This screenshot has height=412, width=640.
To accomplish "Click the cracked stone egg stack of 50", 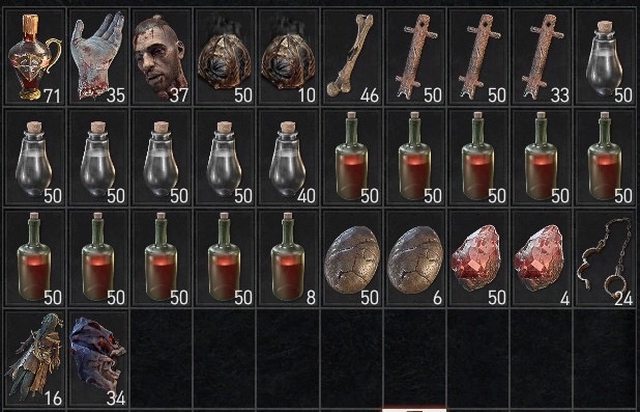I will [x=352, y=258].
